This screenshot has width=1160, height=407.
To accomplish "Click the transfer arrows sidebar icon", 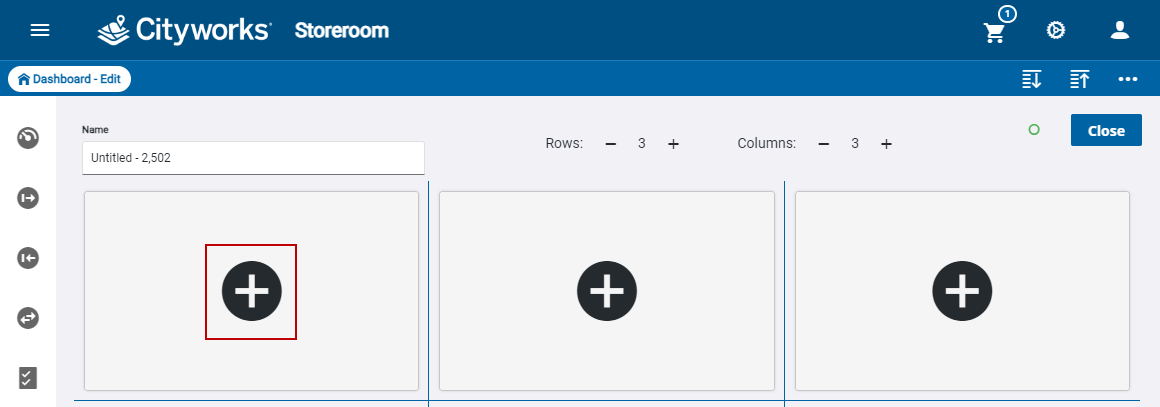I will (28, 318).
